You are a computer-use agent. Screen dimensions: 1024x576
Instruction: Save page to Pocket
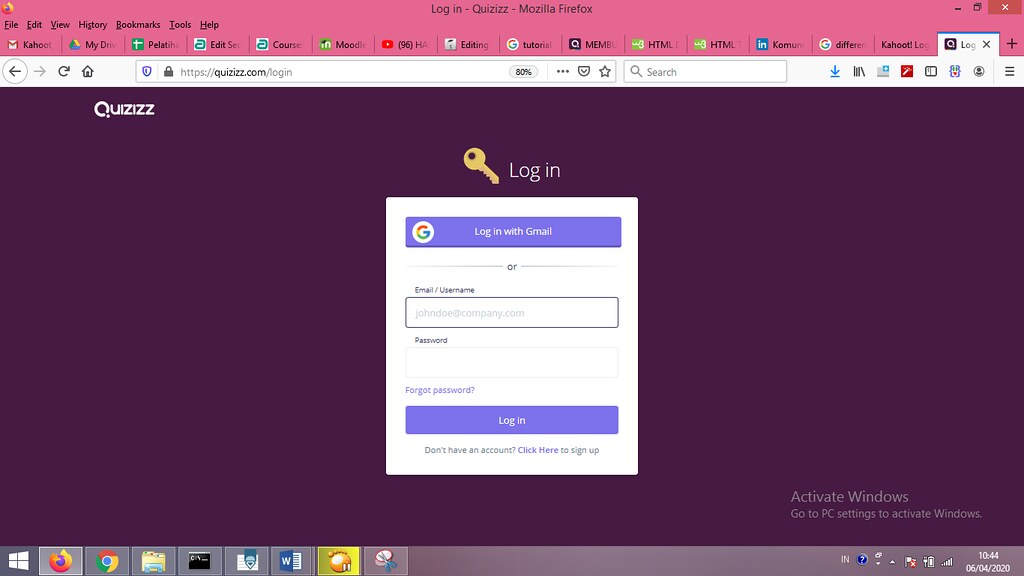pyautogui.click(x=584, y=72)
